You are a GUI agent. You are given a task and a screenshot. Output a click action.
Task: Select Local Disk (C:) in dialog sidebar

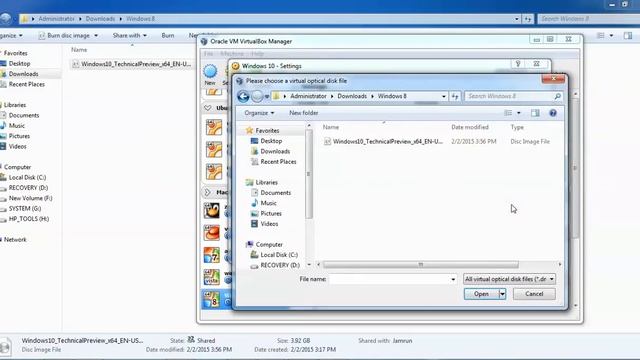coord(274,255)
